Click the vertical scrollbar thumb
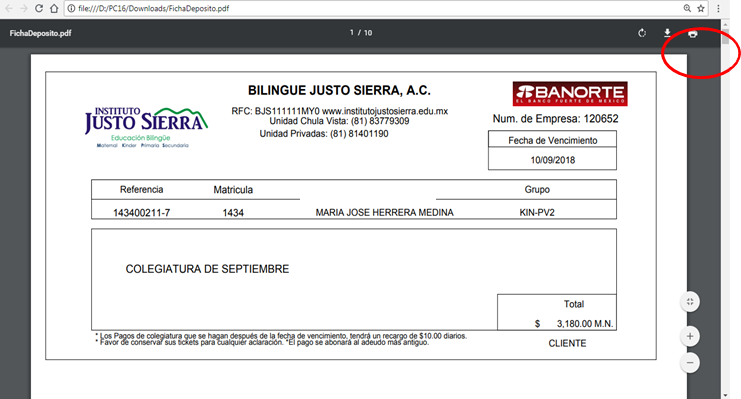 (725, 35)
